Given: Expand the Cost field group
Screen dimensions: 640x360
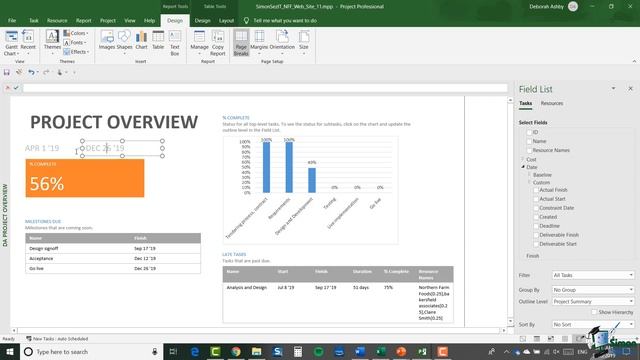Looking at the screenshot, I should pyautogui.click(x=523, y=159).
